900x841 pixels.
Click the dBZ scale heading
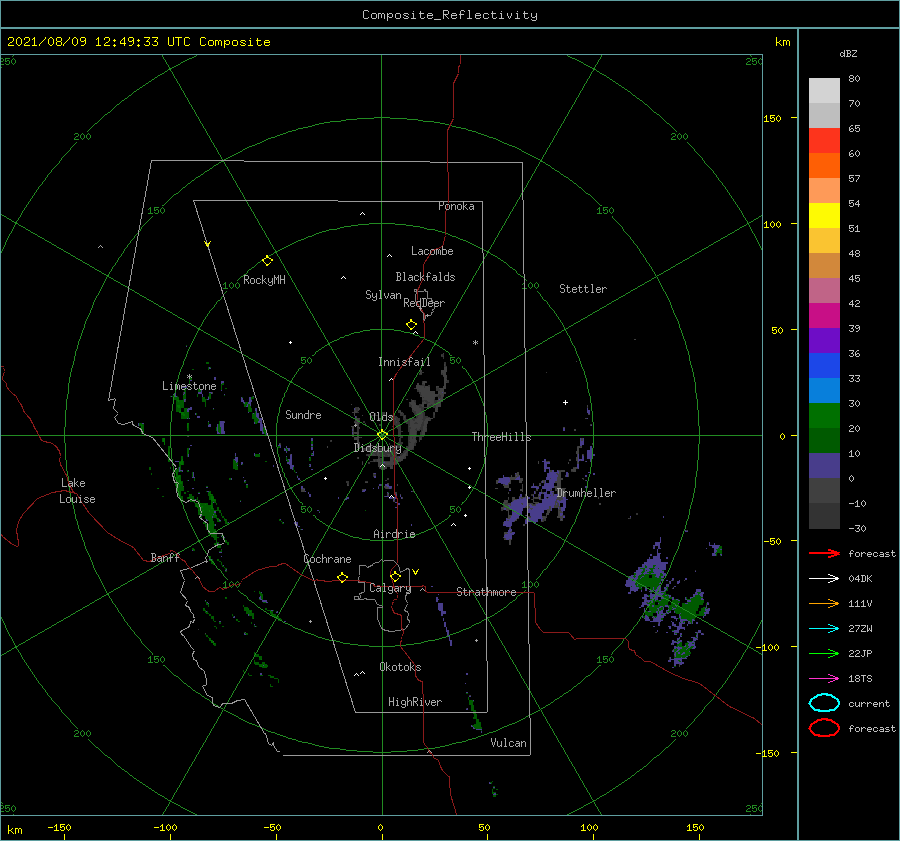point(848,54)
